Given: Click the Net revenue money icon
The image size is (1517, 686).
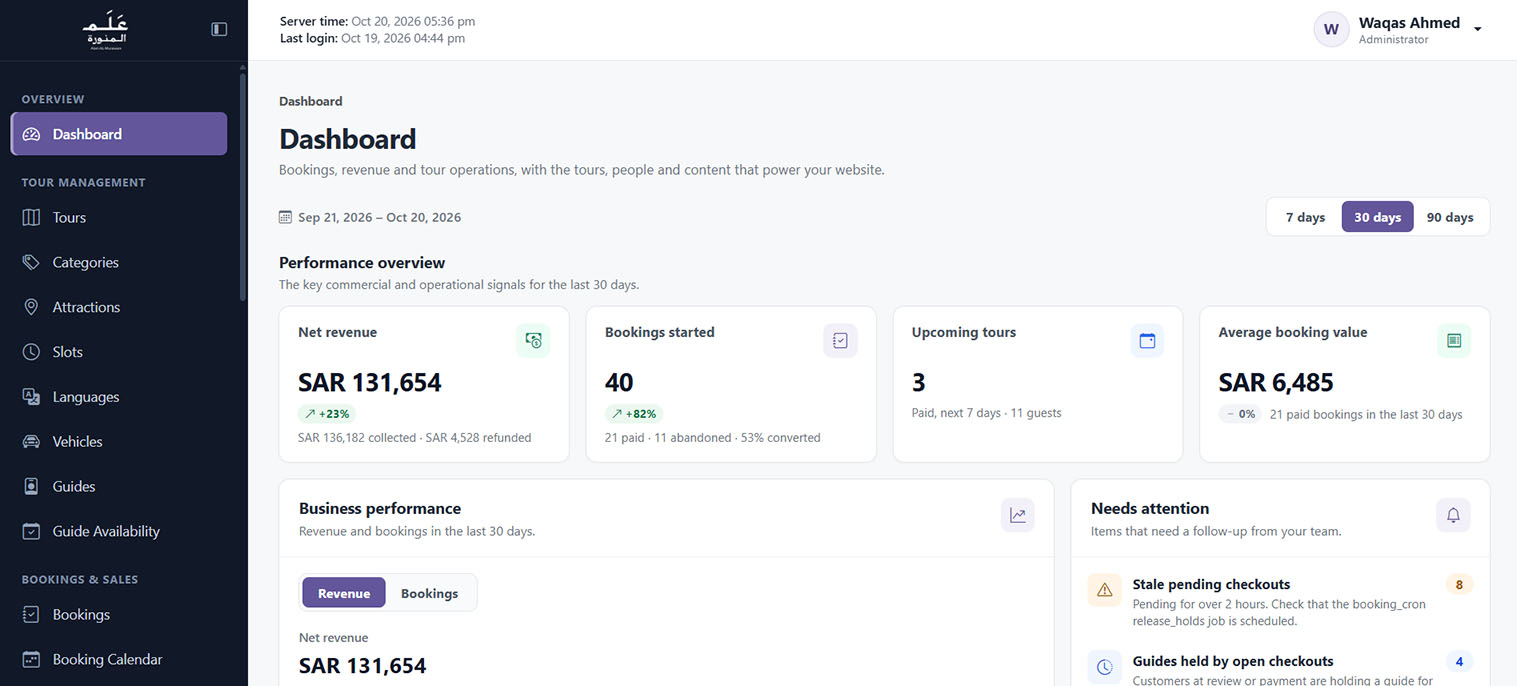Looking at the screenshot, I should 533,341.
